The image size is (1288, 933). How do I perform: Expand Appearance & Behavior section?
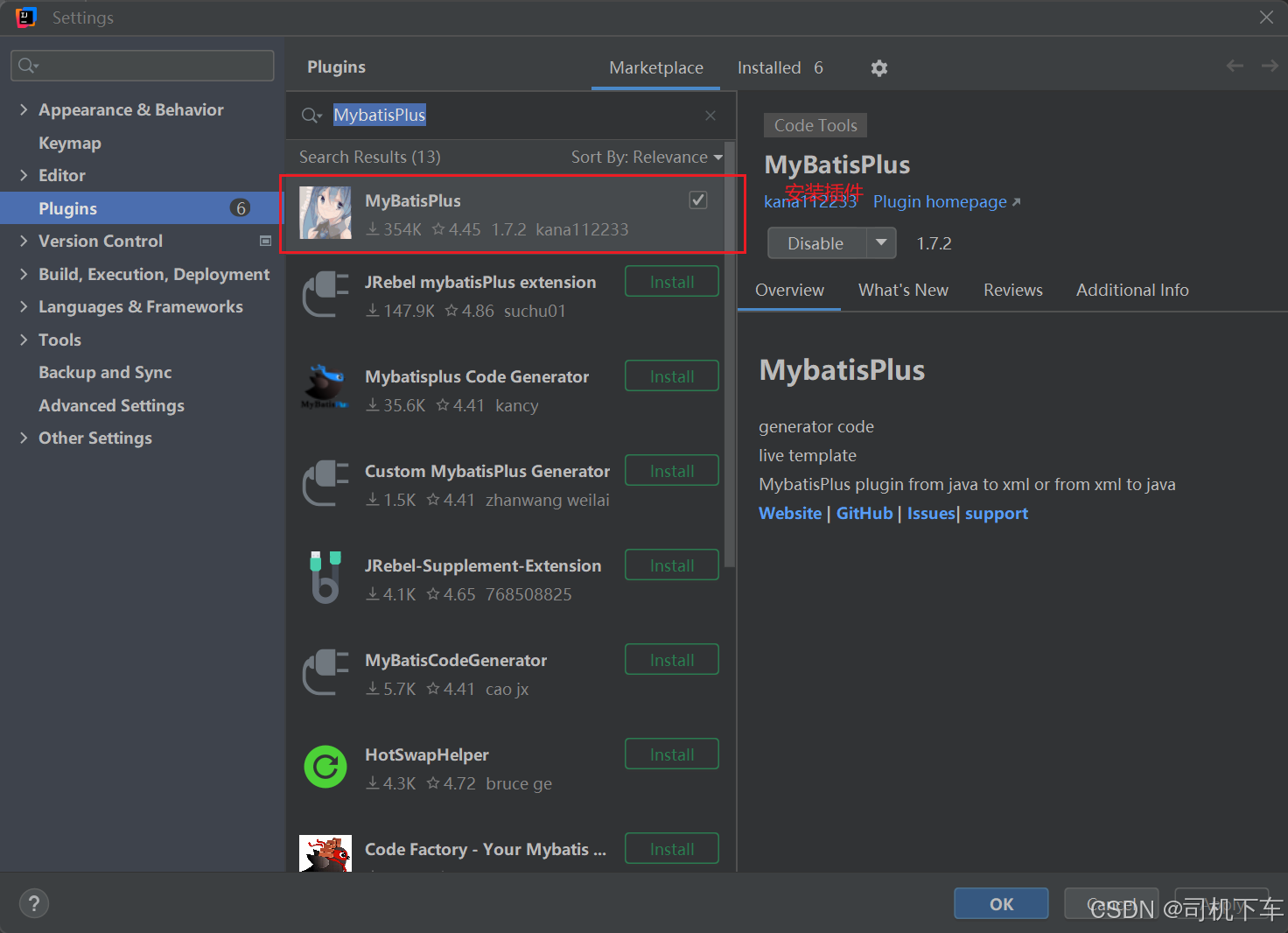[x=24, y=109]
